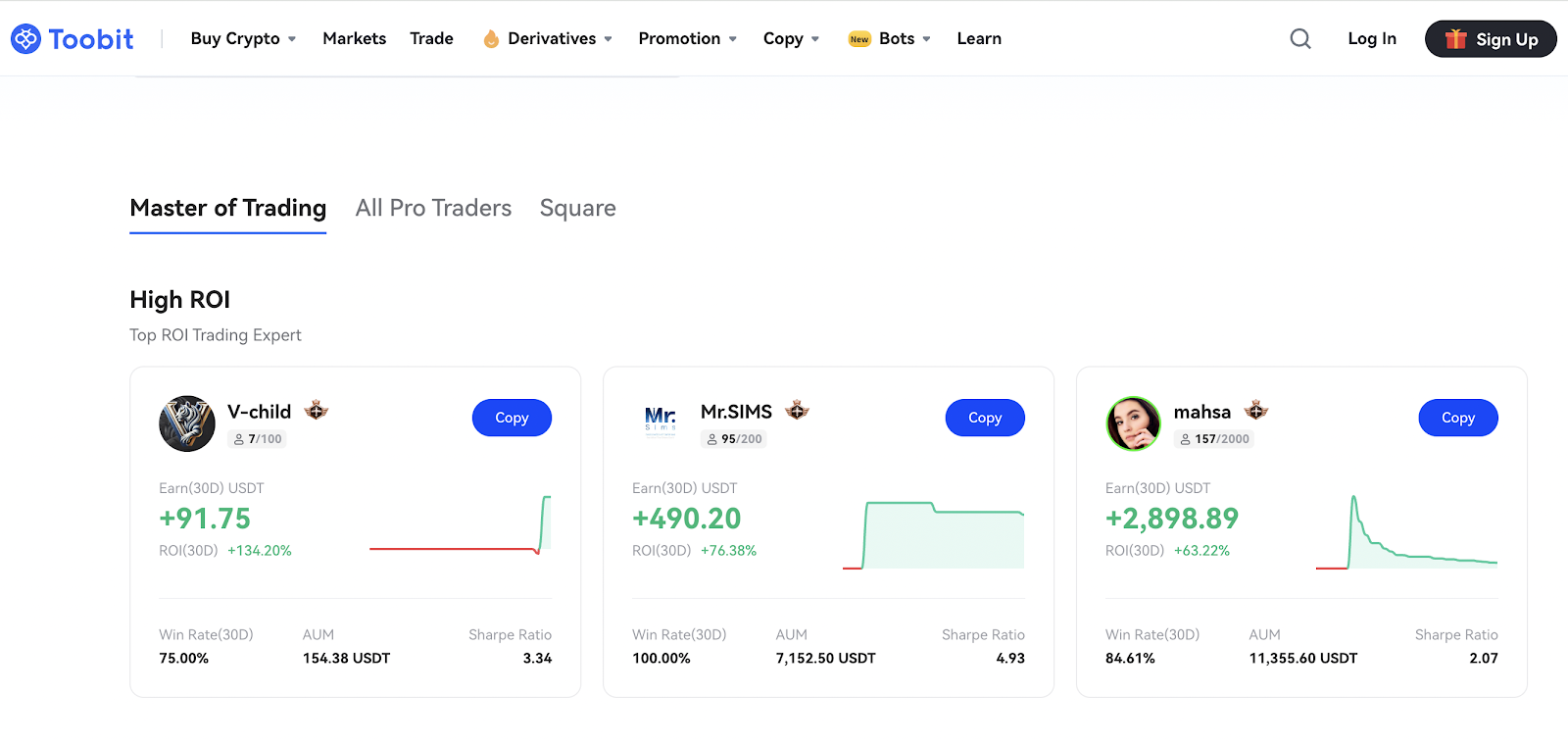Click the Toobit wordmark
Image resolution: width=1568 pixels, height=745 pixels.
(91, 39)
